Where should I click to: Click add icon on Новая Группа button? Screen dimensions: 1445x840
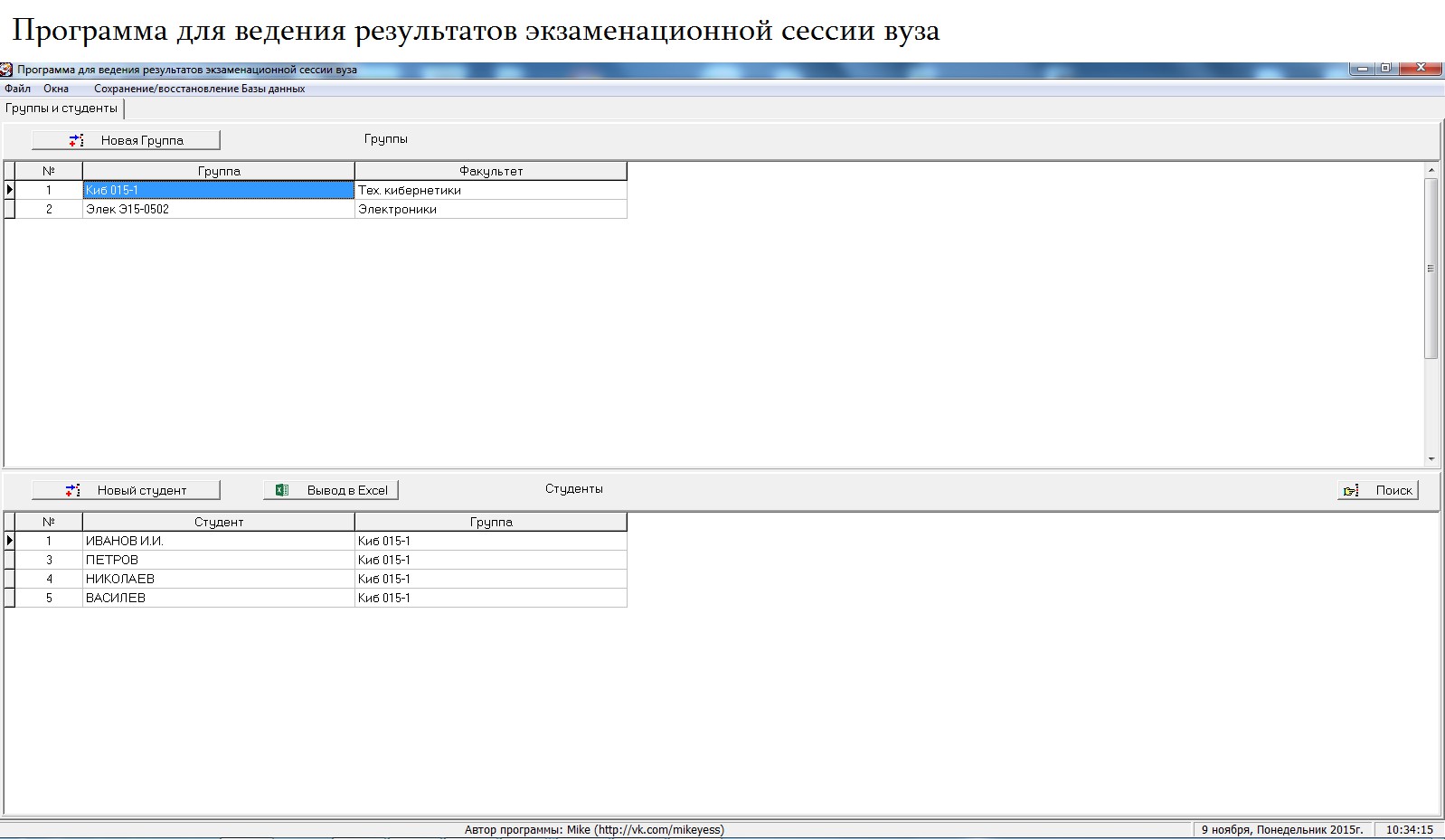pyautogui.click(x=76, y=140)
